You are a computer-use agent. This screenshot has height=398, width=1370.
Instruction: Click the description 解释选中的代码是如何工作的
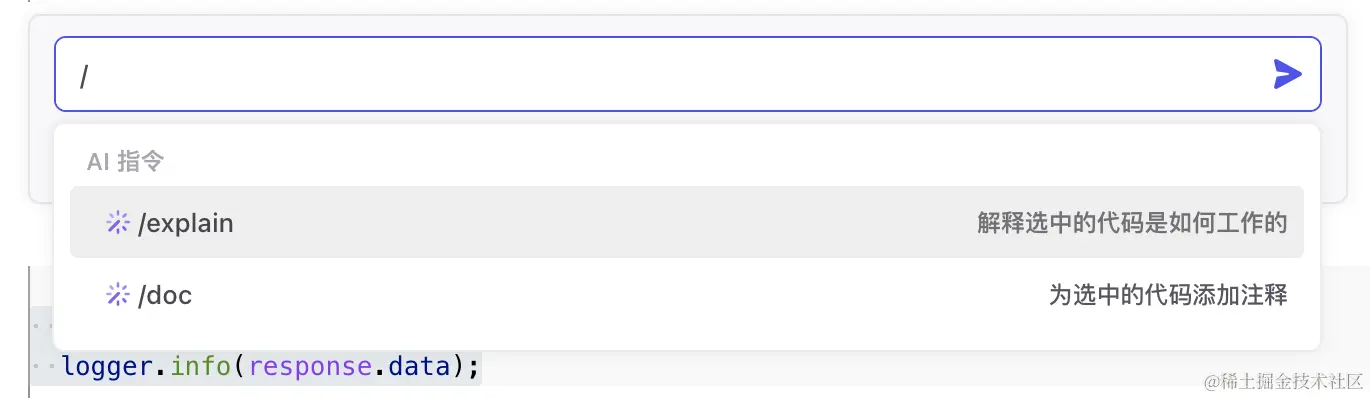click(x=1132, y=223)
